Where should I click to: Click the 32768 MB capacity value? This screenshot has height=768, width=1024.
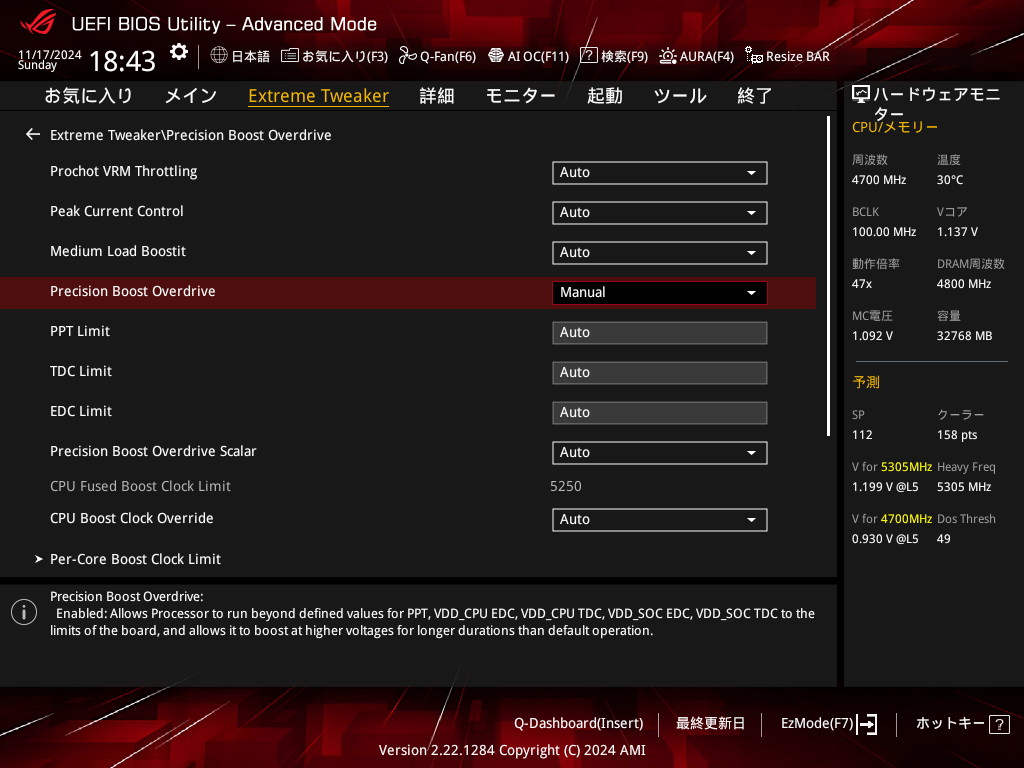[965, 336]
